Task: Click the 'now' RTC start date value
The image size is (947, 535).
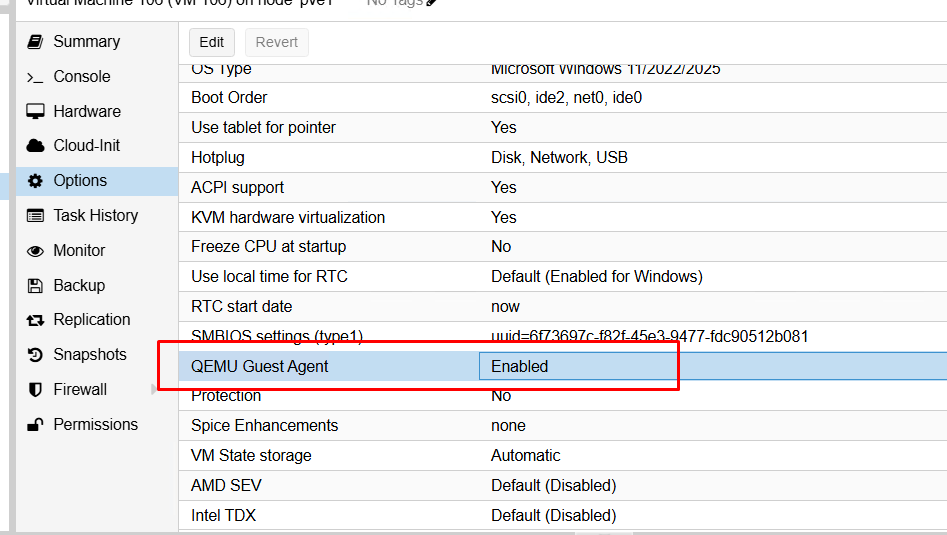Action: pyautogui.click(x=506, y=307)
